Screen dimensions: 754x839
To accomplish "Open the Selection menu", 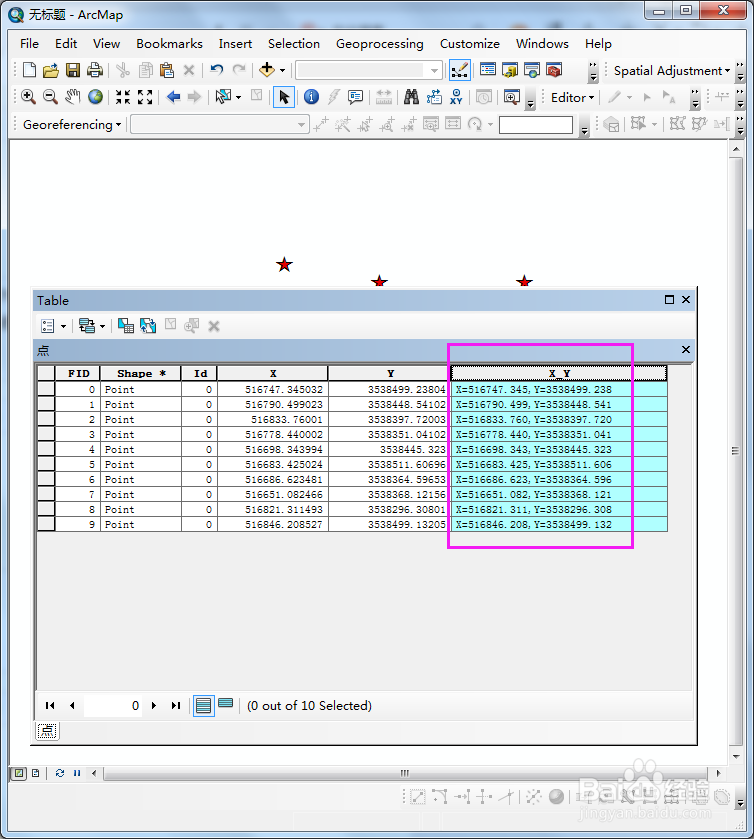I will pos(294,43).
